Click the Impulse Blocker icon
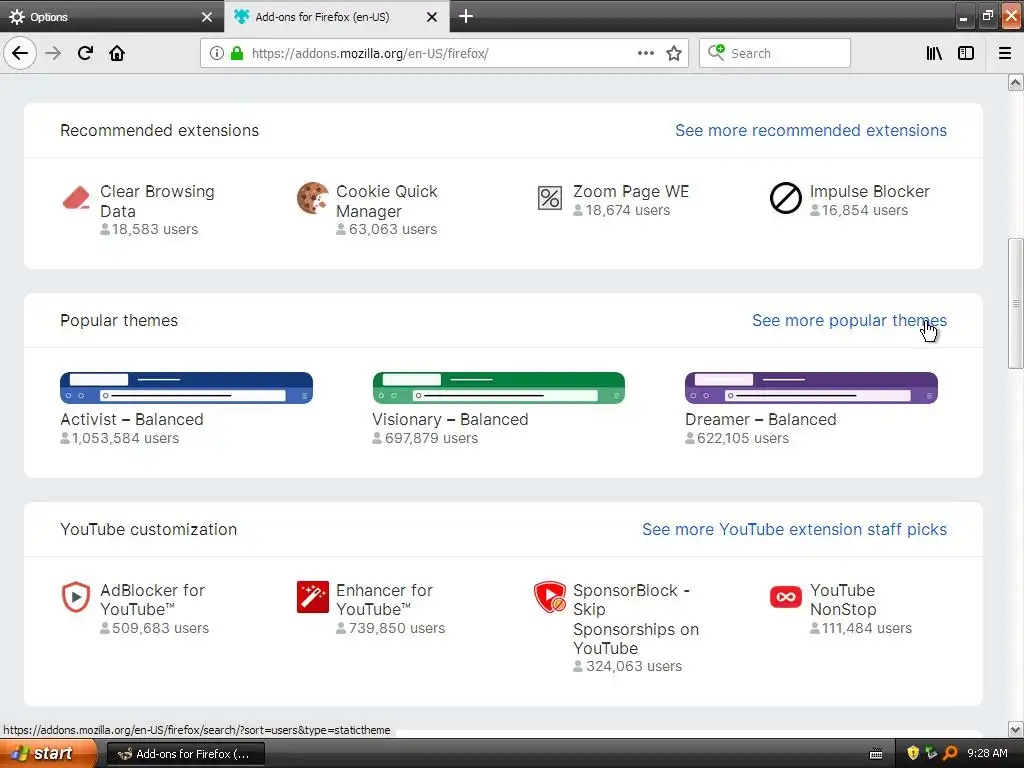The height and width of the screenshot is (768, 1024). pos(786,198)
